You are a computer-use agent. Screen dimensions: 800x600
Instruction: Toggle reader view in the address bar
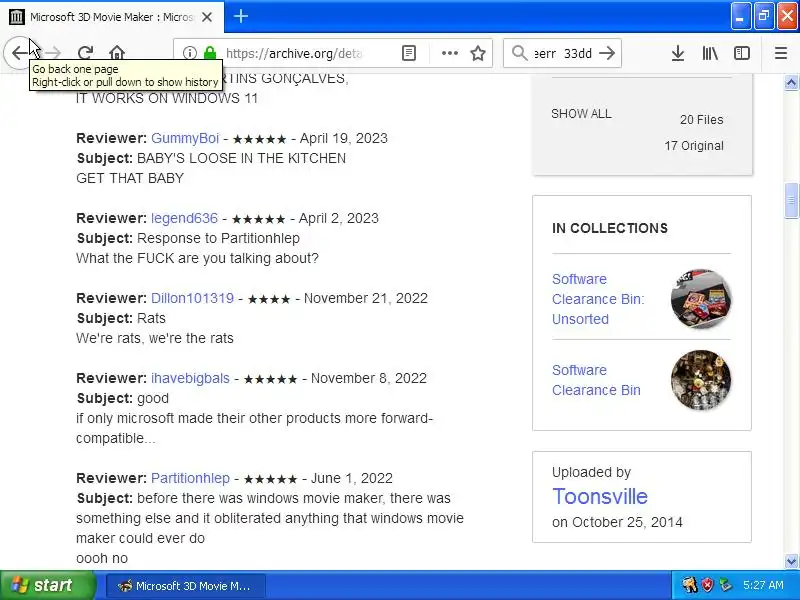pyautogui.click(x=409, y=53)
